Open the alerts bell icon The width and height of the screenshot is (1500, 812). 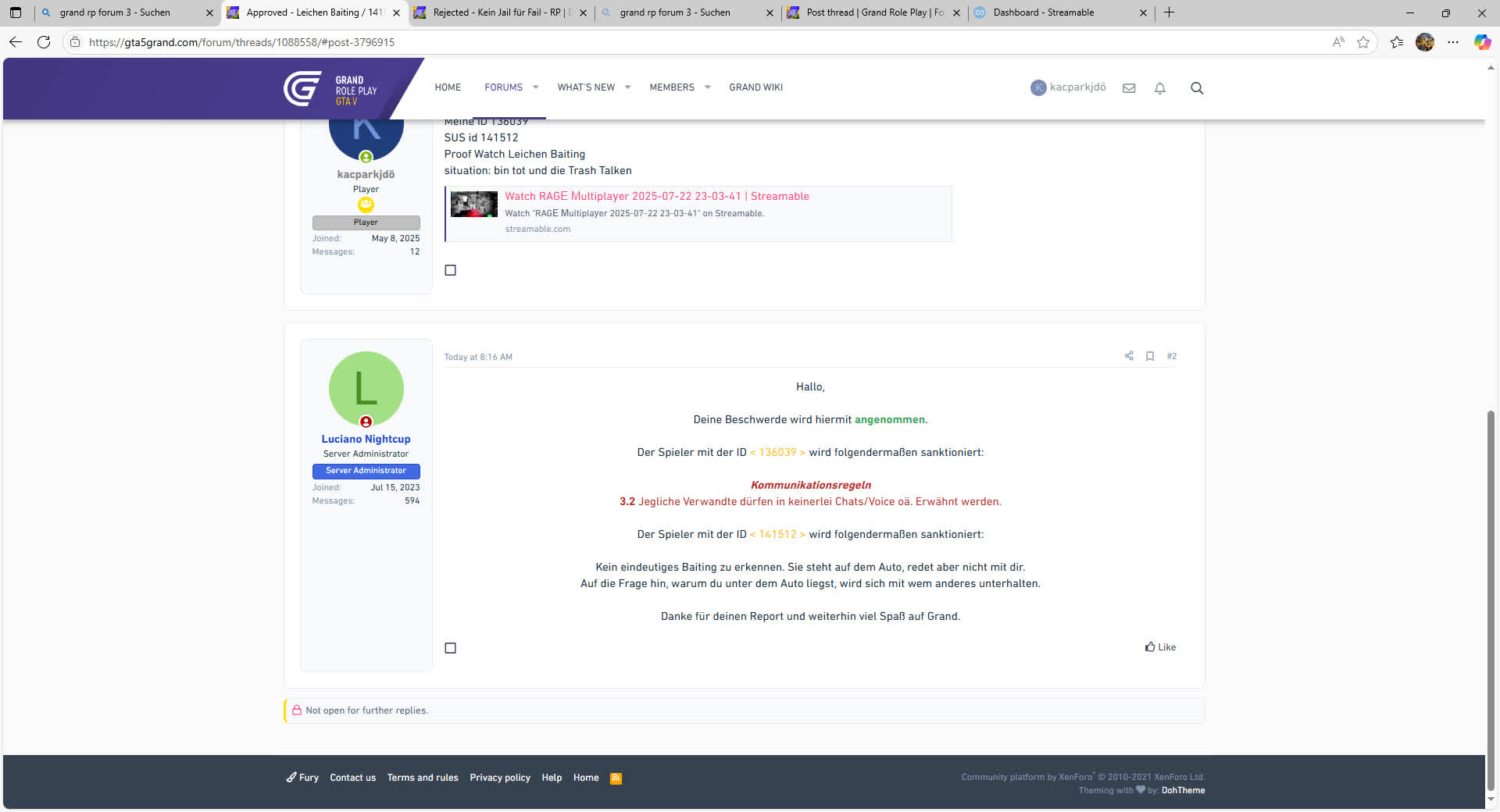(x=1160, y=88)
